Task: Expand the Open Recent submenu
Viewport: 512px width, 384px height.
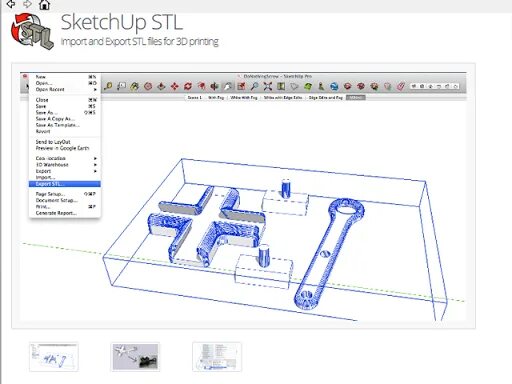Action: click(65, 89)
